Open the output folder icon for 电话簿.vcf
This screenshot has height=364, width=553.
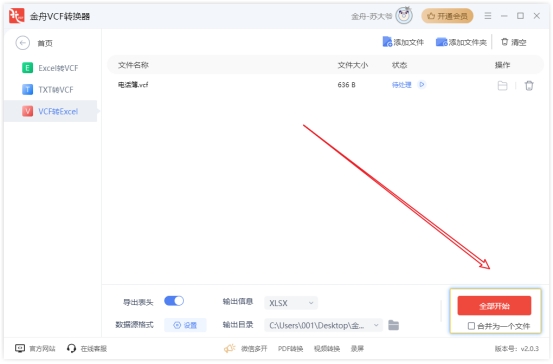(502, 85)
